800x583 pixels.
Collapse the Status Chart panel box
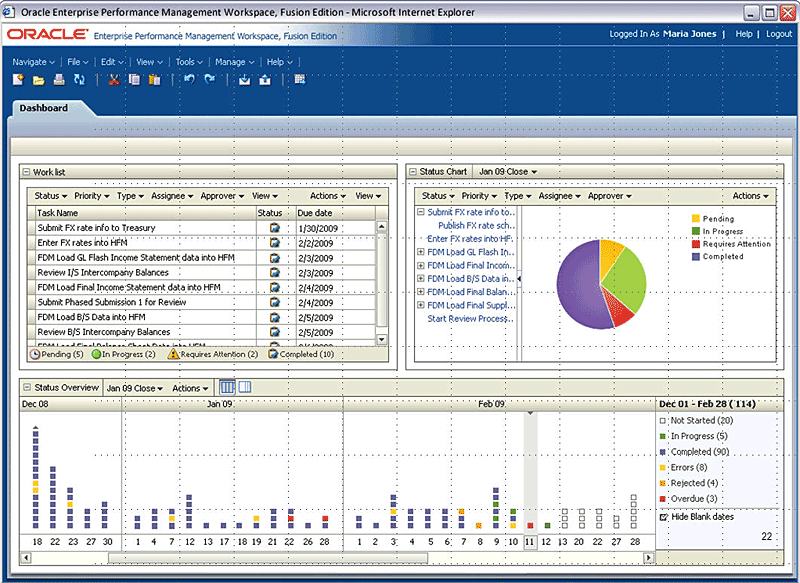[413, 172]
